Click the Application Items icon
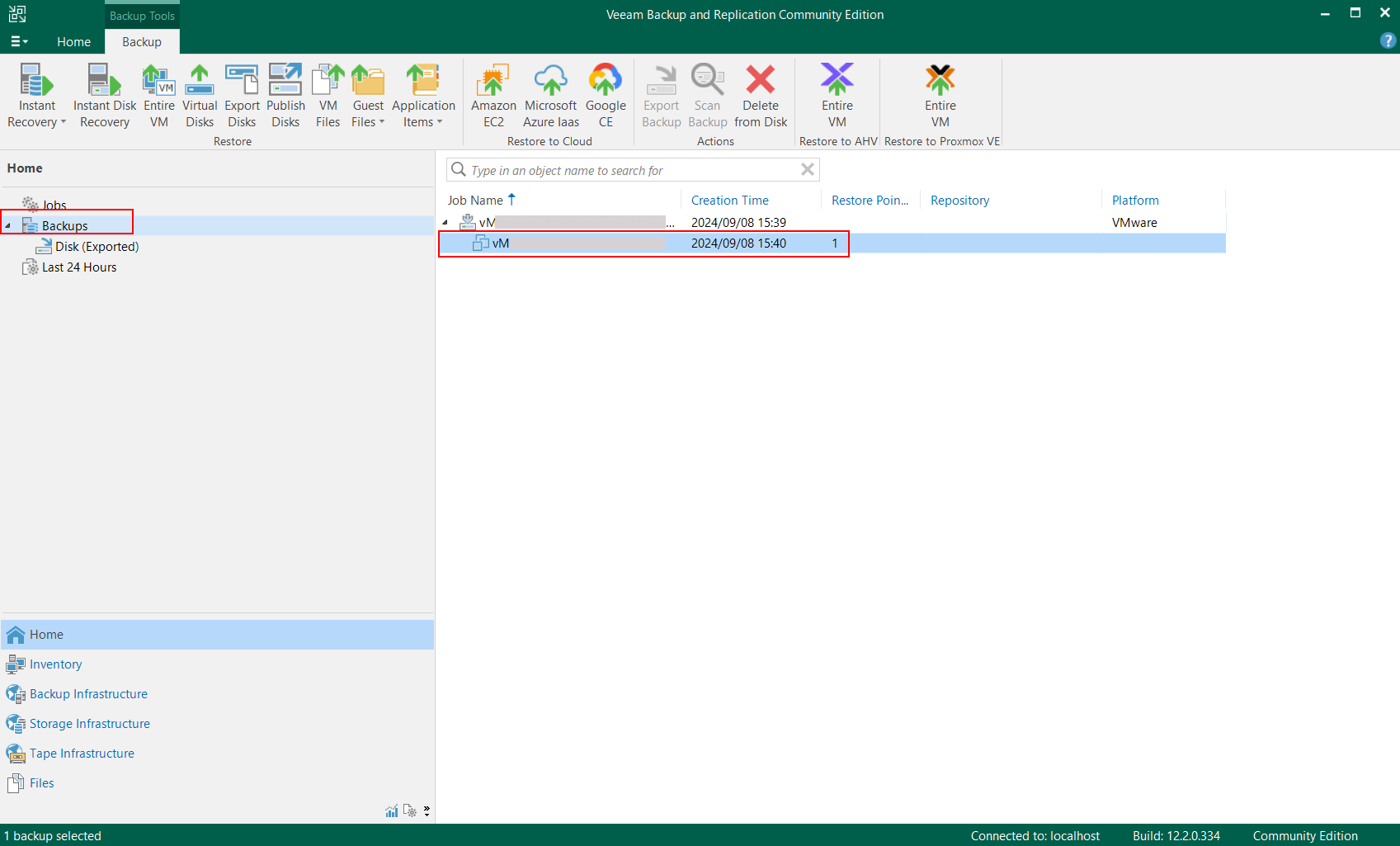The height and width of the screenshot is (846, 1400). pos(423,80)
